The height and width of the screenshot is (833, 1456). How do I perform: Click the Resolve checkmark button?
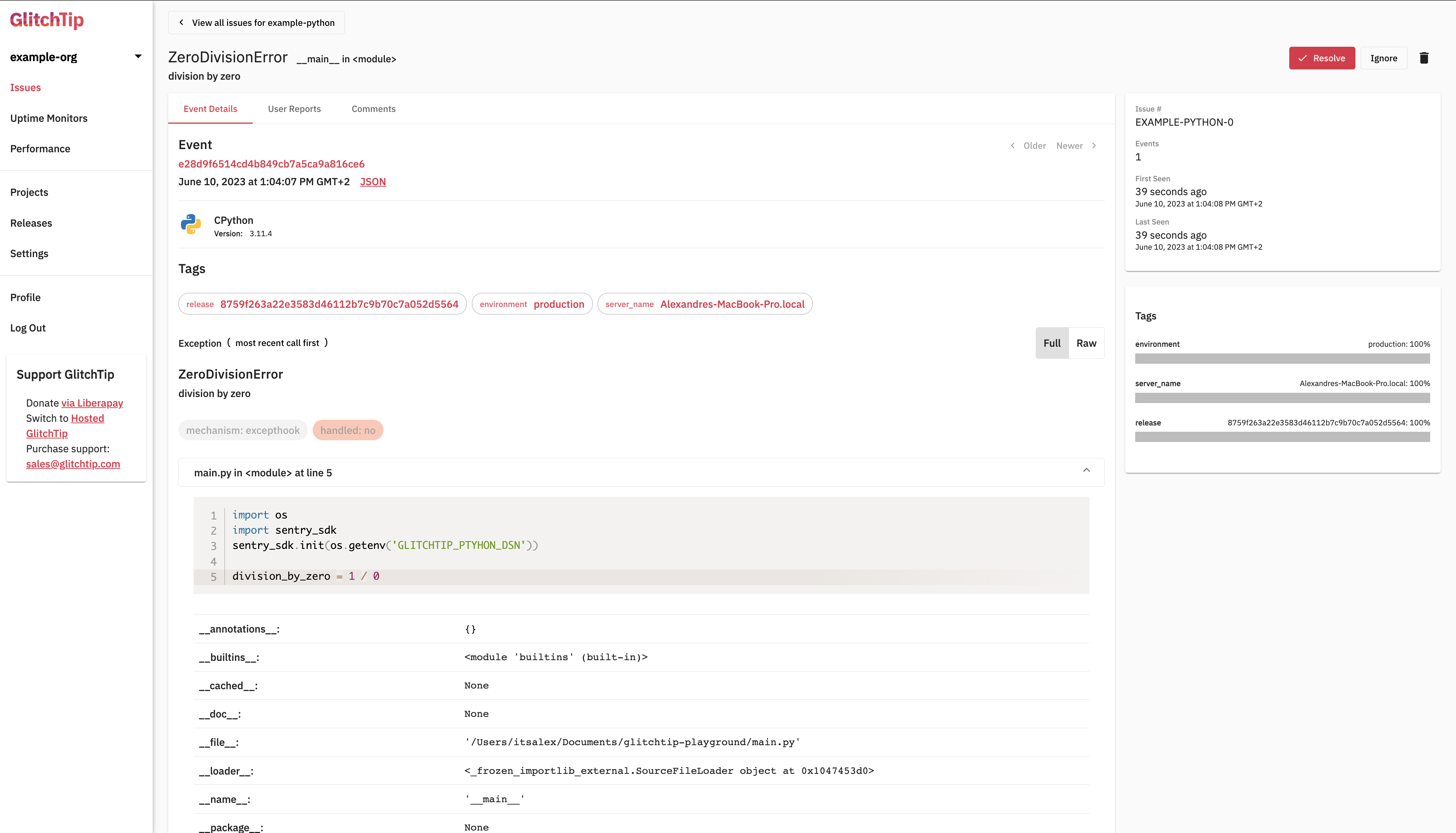tap(1321, 58)
